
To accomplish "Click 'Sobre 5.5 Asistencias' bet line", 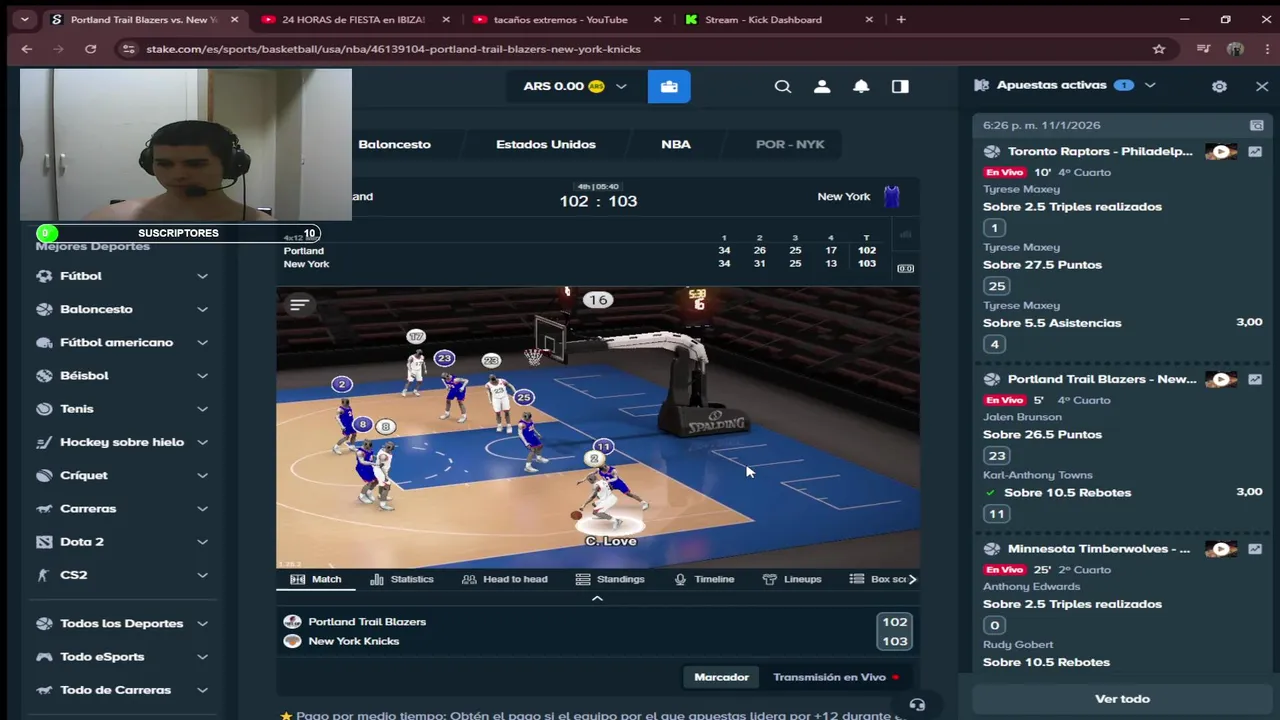I will 1052,323.
